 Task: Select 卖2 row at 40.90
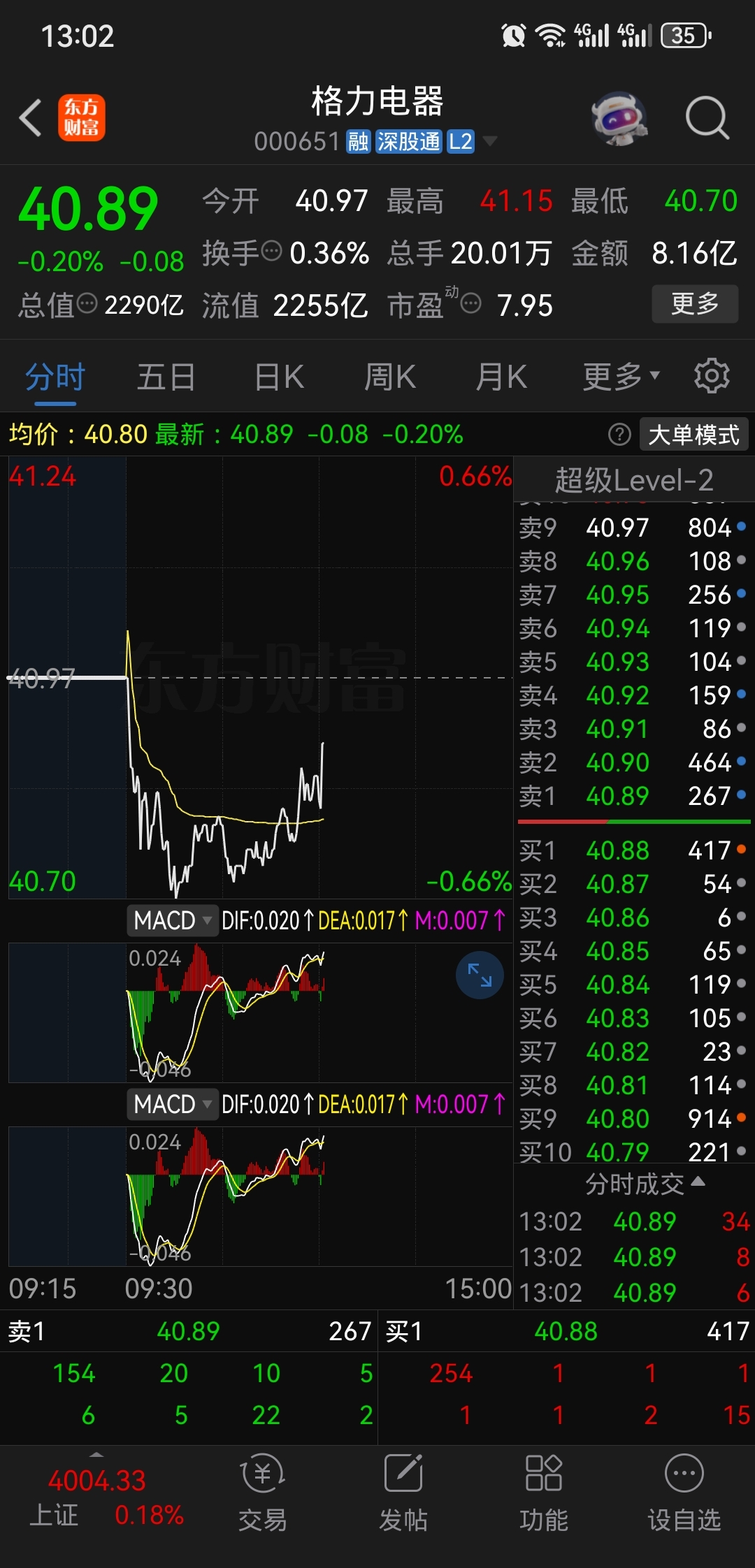click(633, 762)
